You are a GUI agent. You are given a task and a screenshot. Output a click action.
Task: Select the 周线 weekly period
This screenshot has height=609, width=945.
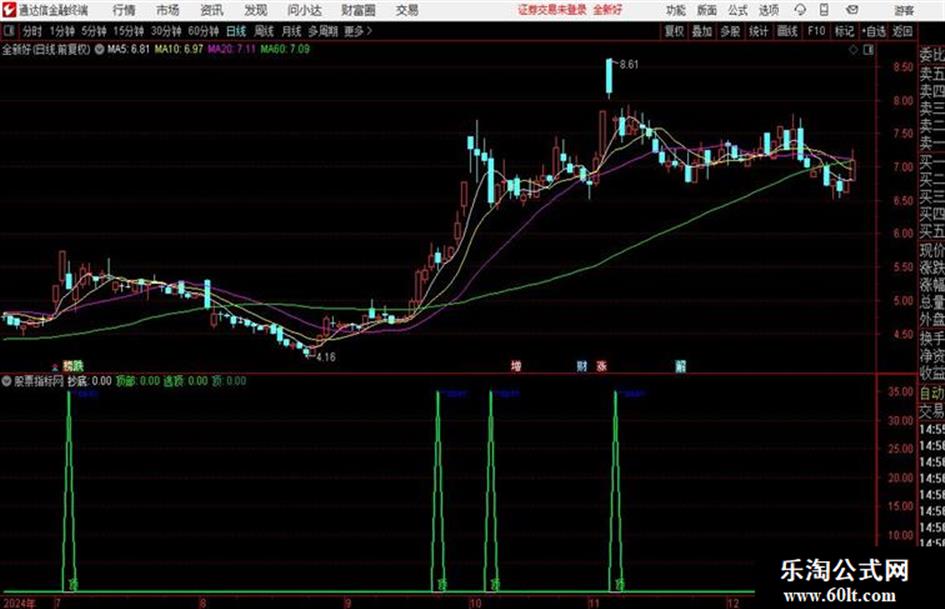tap(263, 31)
